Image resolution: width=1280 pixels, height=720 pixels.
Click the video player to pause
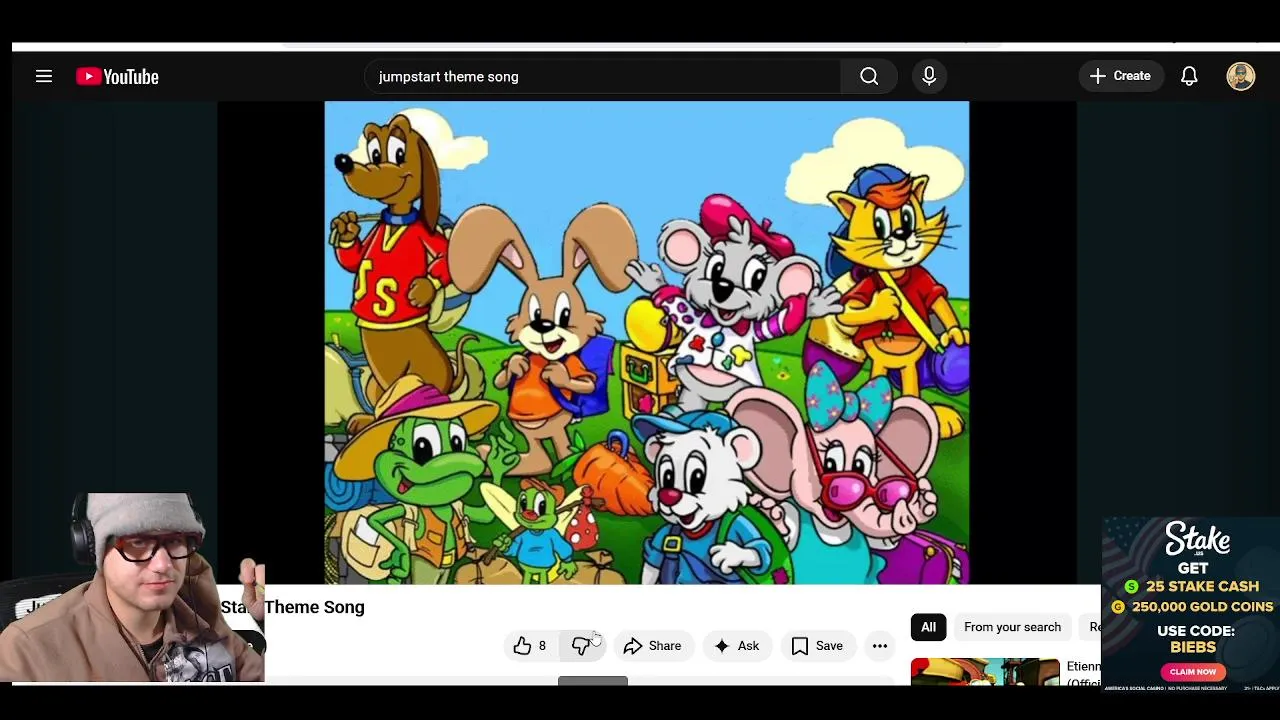pos(647,342)
